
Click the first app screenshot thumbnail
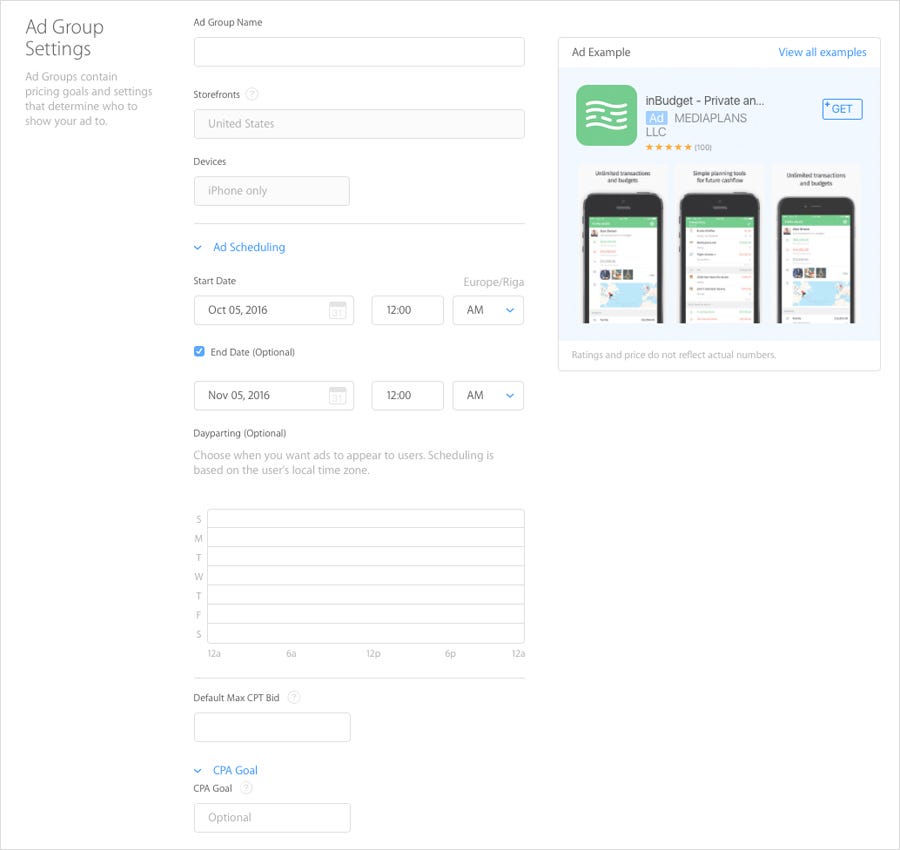click(623, 246)
